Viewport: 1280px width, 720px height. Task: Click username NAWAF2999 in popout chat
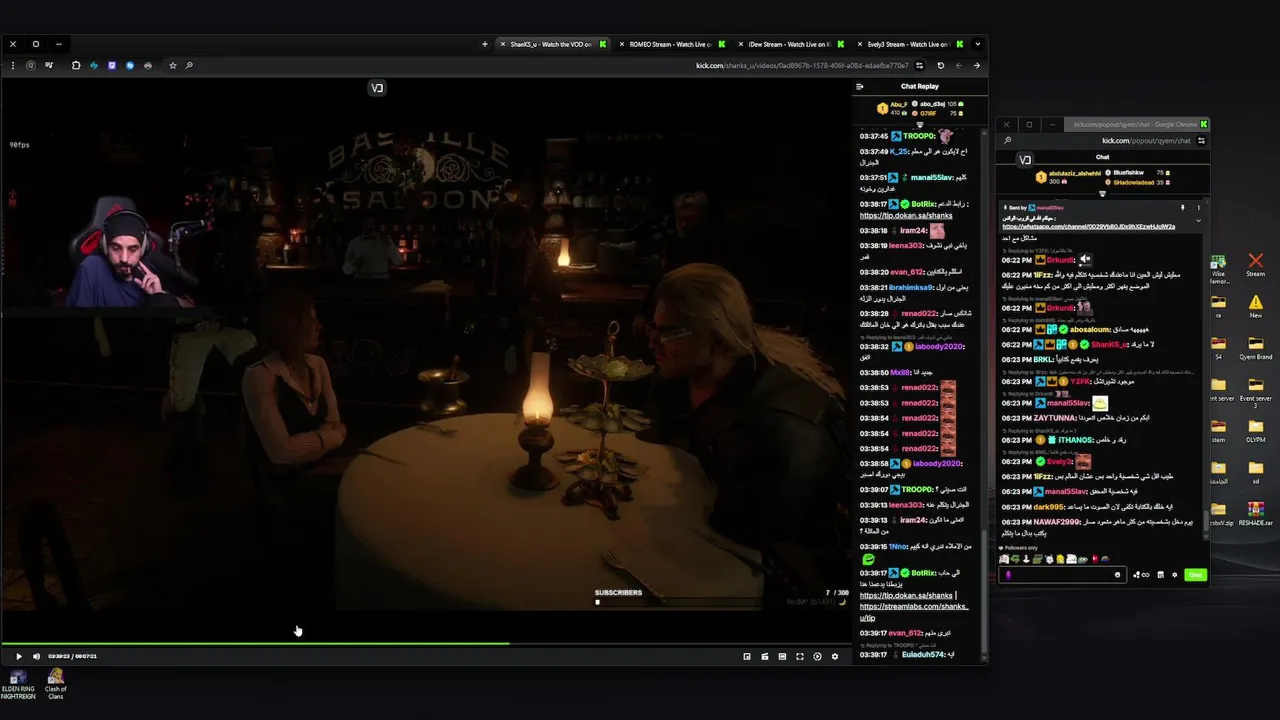point(1058,523)
